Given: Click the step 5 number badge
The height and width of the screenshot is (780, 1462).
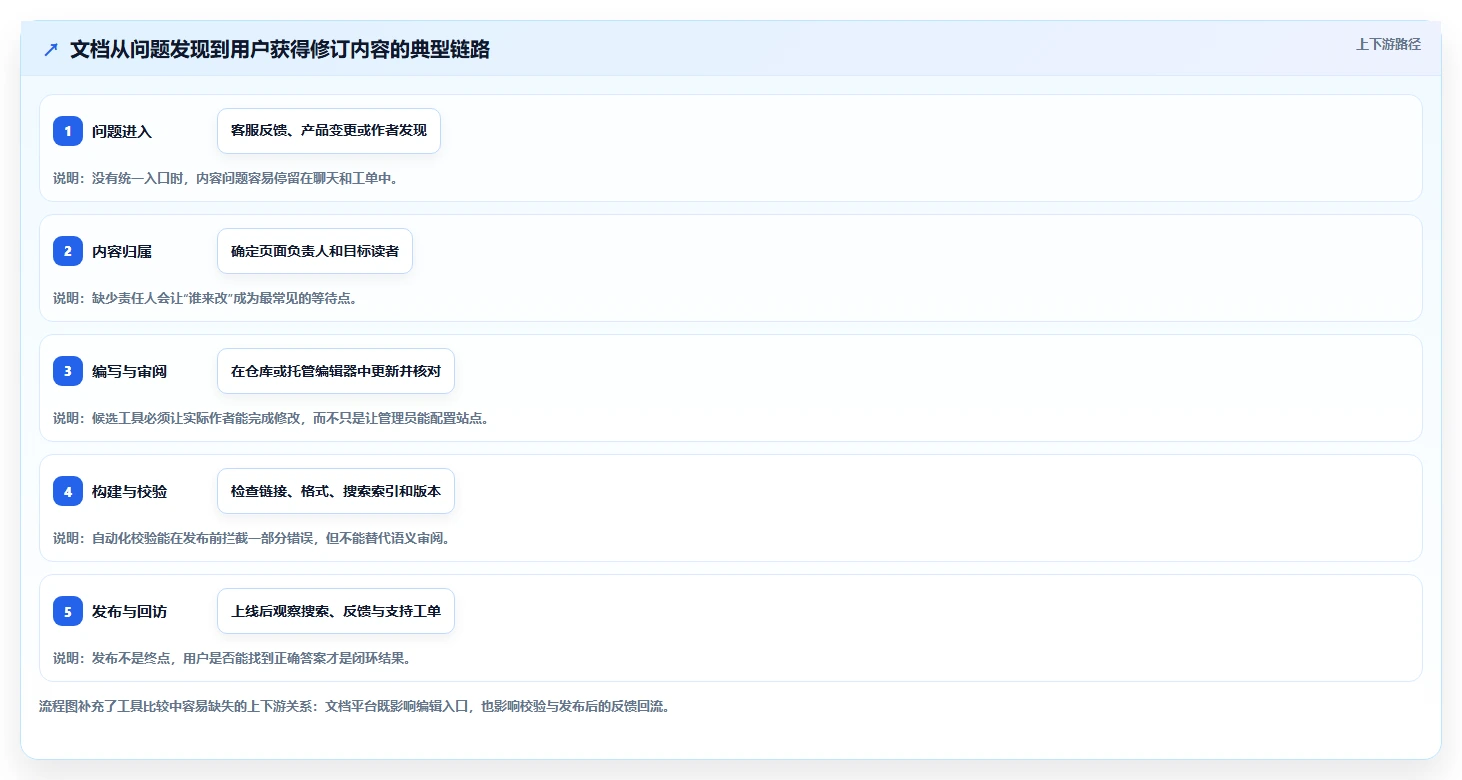Looking at the screenshot, I should click(68, 611).
